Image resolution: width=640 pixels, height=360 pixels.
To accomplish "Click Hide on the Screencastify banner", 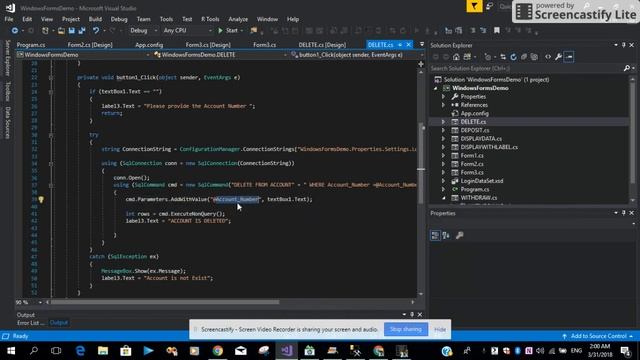I will click(x=440, y=329).
